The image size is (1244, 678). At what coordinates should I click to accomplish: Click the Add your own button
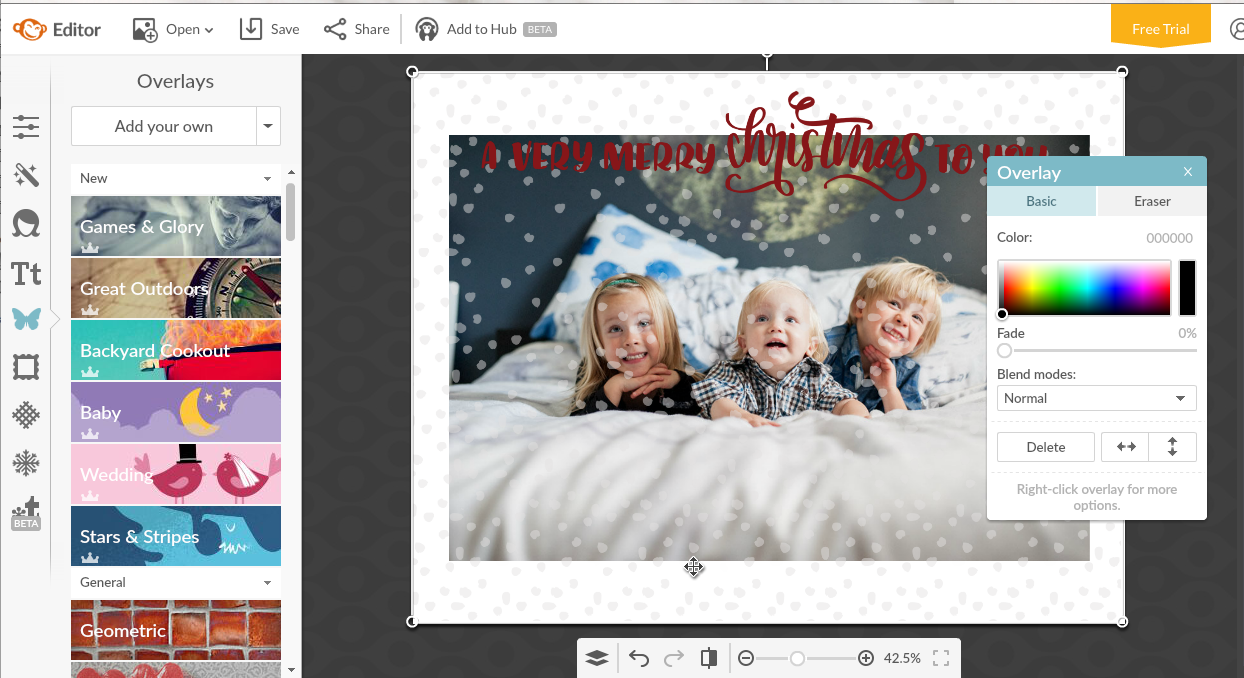pos(164,126)
